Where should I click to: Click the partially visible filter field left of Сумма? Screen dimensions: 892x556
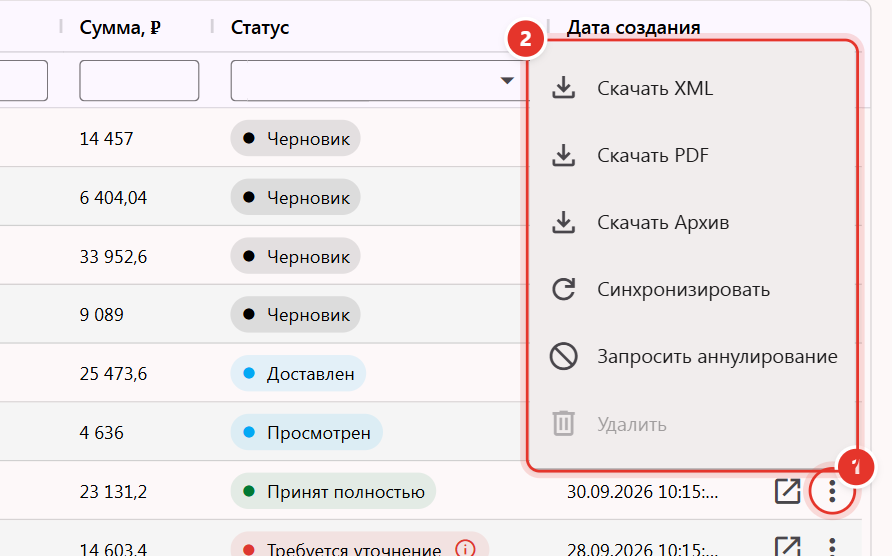point(23,80)
